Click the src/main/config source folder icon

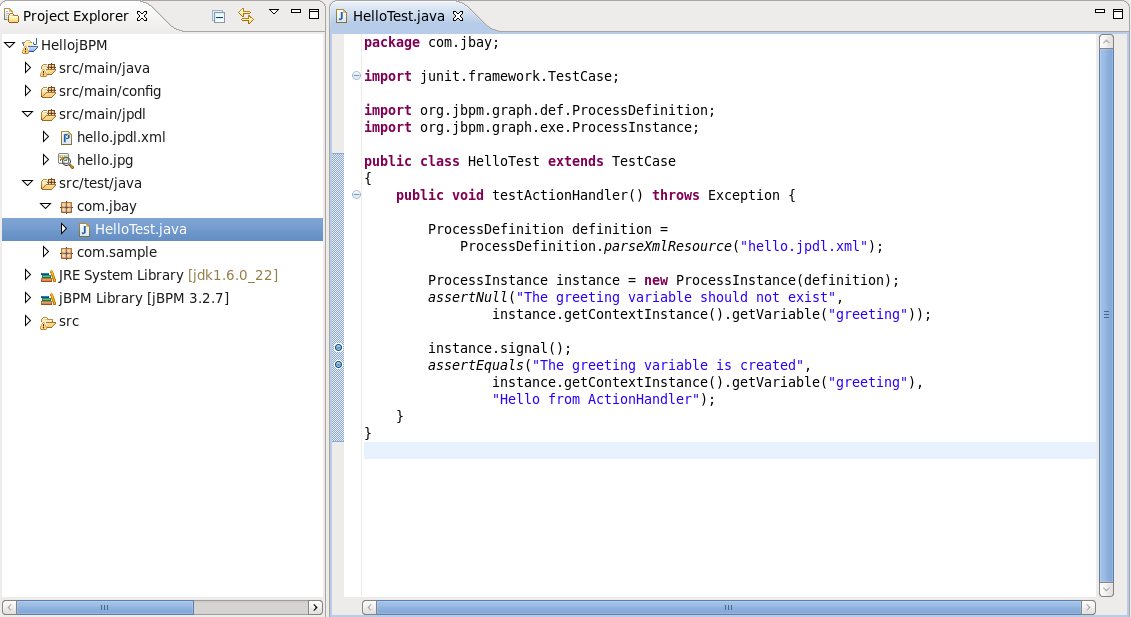click(48, 92)
